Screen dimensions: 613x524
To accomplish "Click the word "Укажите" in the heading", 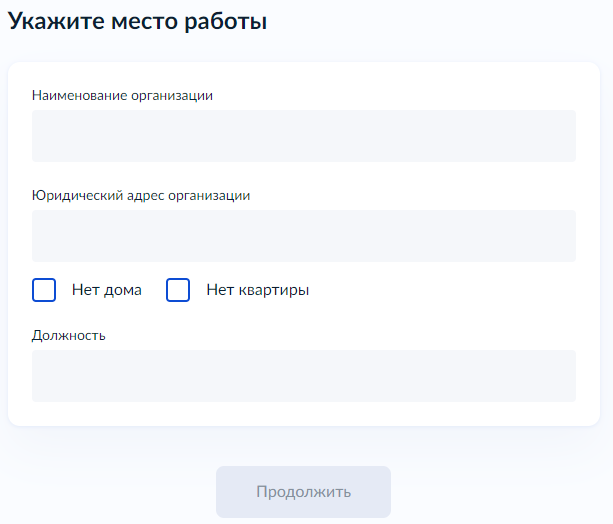I will pos(49,21).
